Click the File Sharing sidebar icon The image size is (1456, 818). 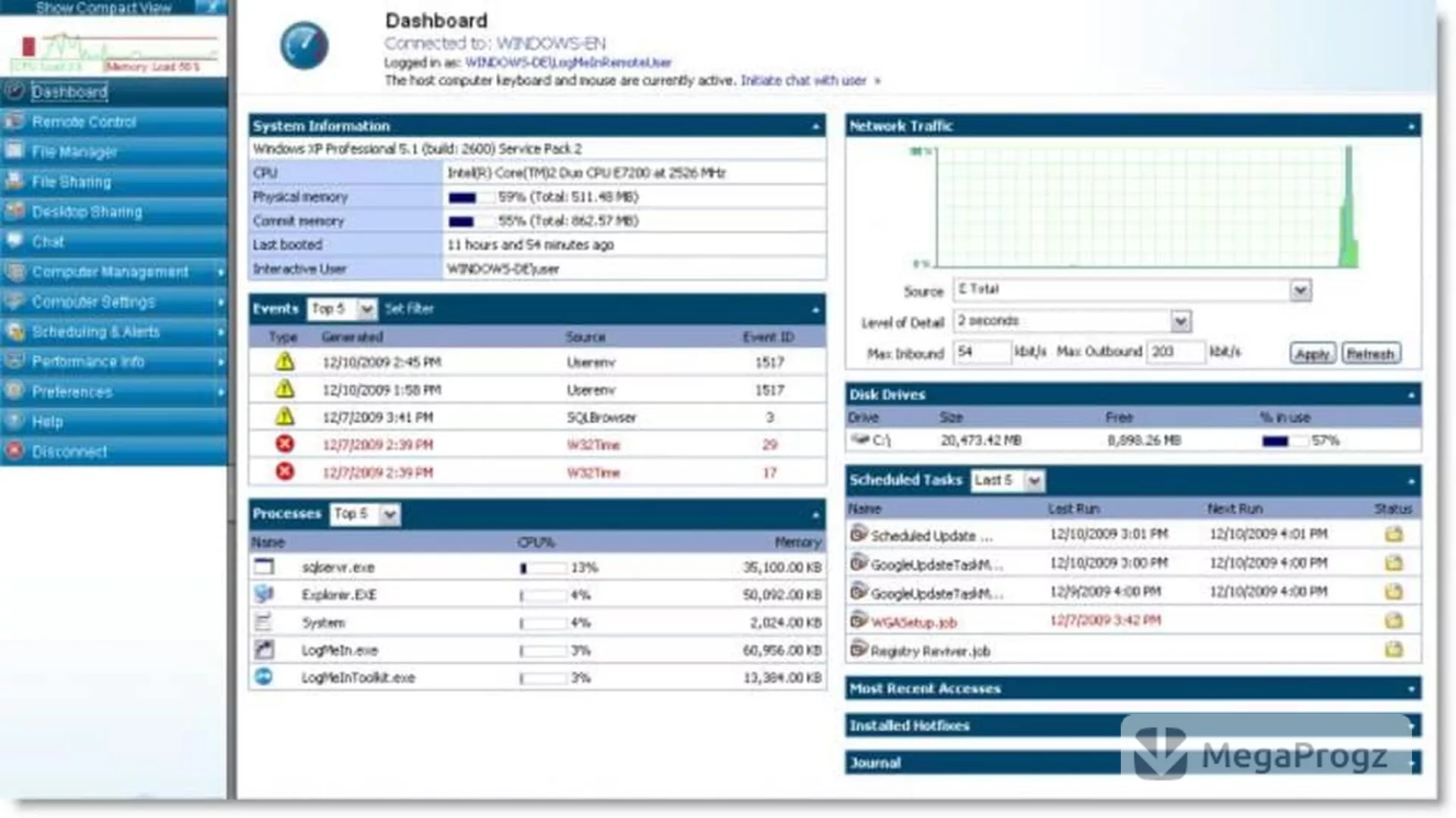[14, 181]
